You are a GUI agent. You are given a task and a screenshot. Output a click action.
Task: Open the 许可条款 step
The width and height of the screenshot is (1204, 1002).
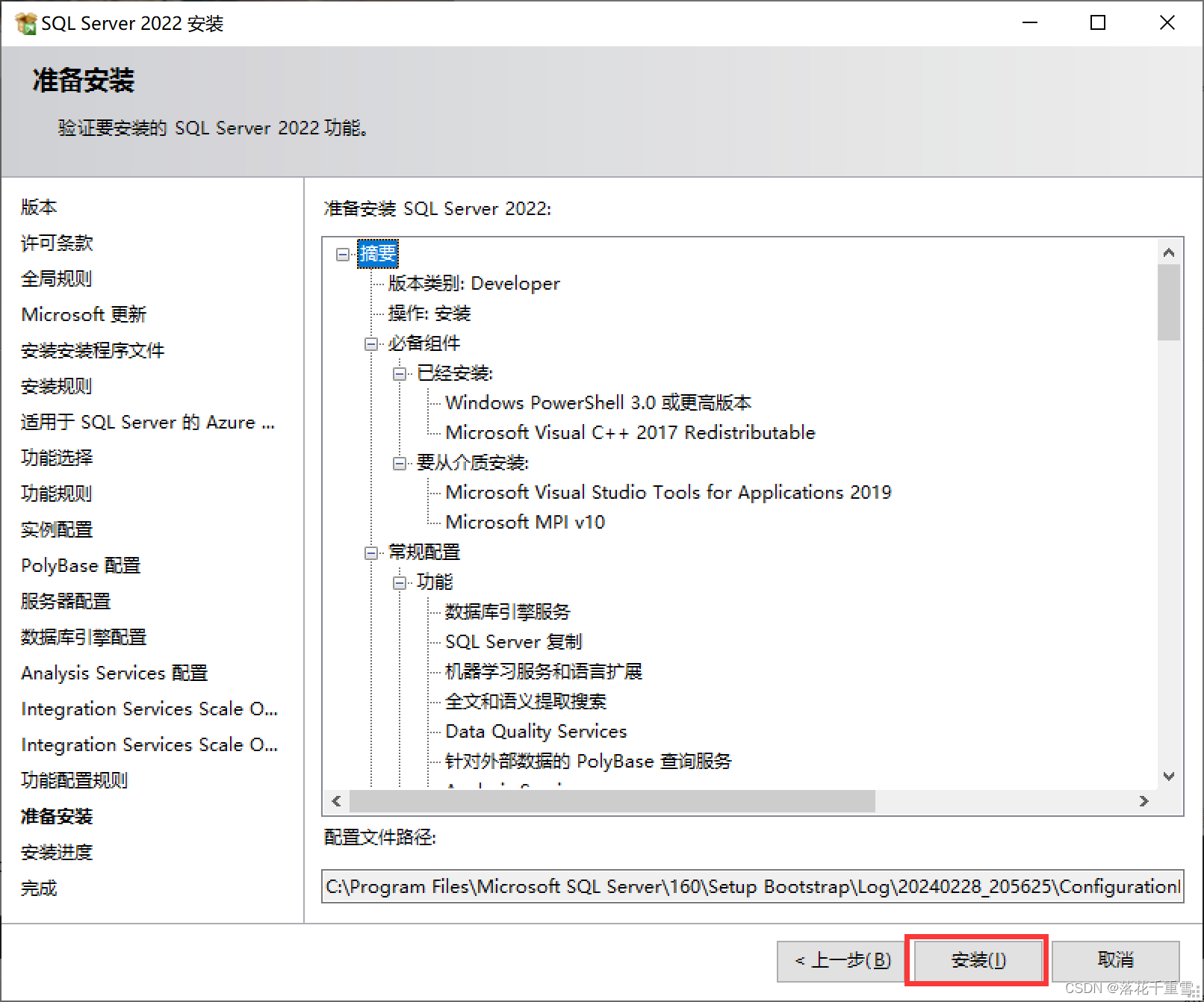click(x=57, y=243)
